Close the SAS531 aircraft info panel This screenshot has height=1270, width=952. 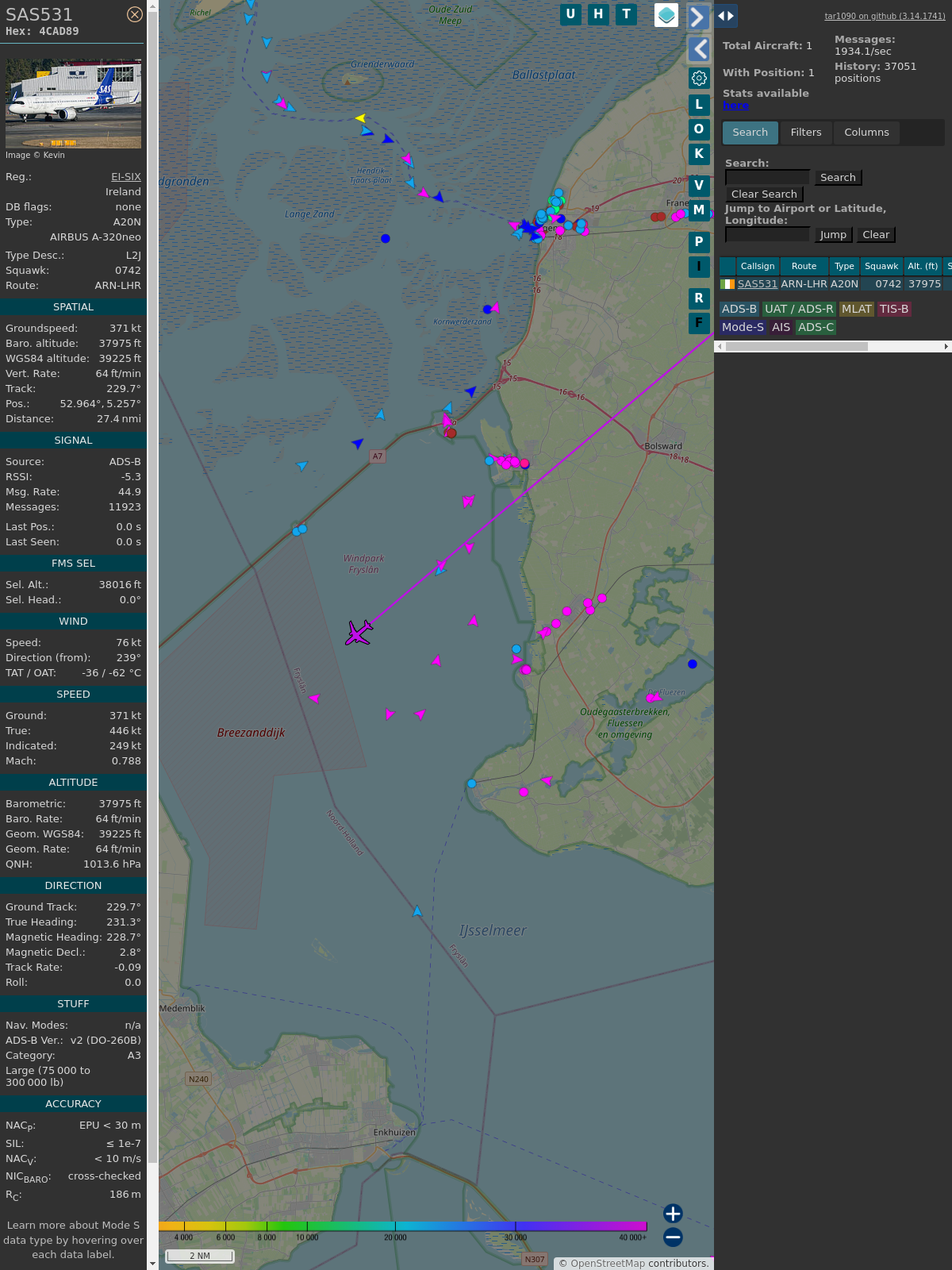pos(135,14)
